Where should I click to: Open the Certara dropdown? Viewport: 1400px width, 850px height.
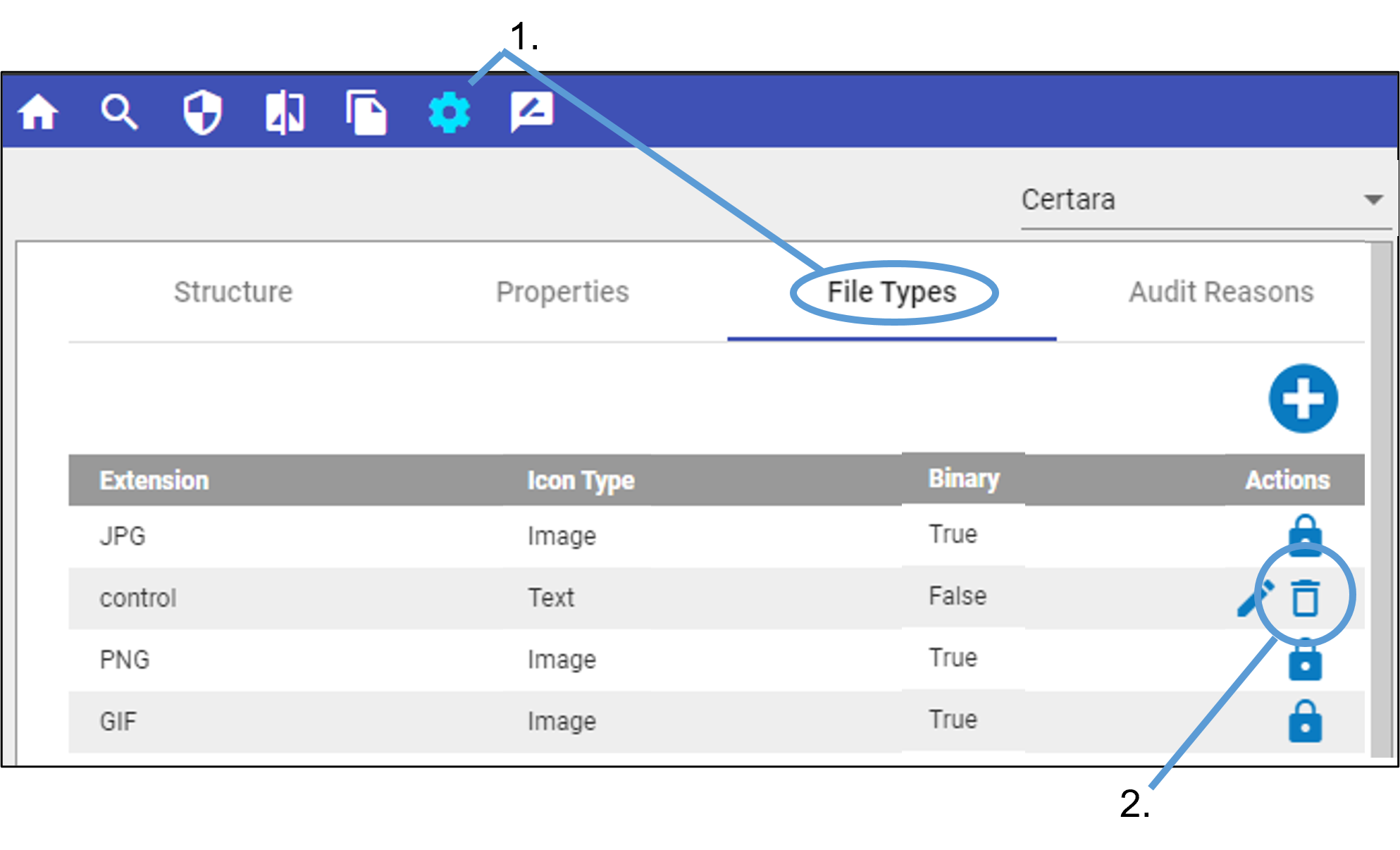click(x=1206, y=200)
